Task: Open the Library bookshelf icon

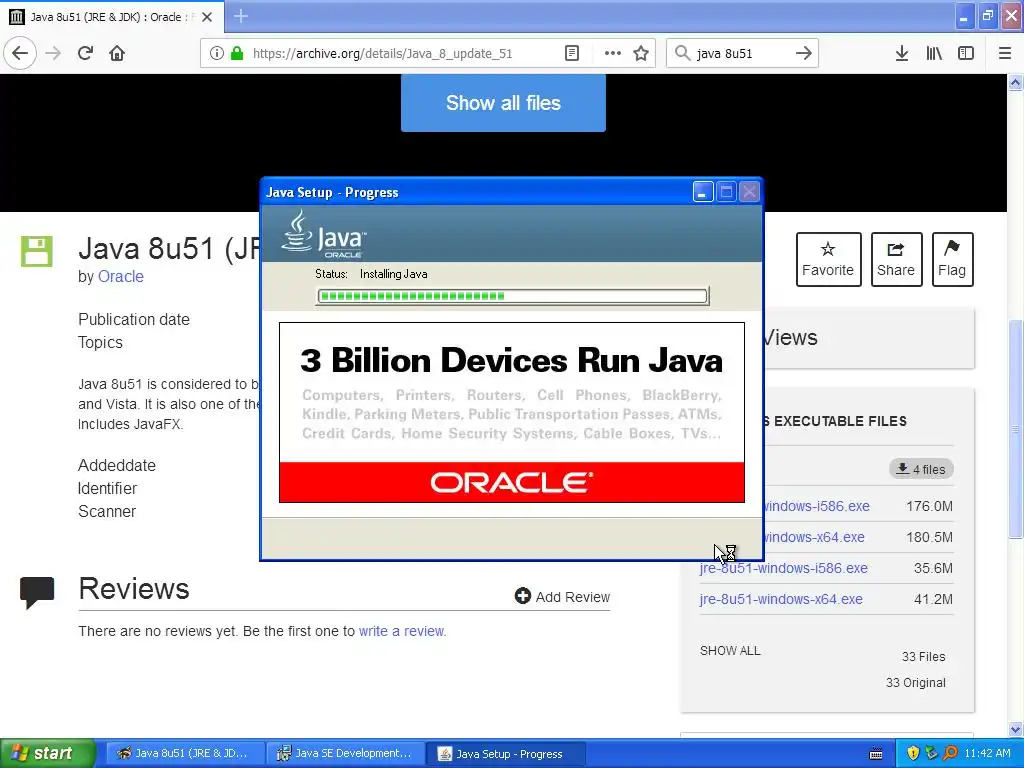Action: [934, 54]
